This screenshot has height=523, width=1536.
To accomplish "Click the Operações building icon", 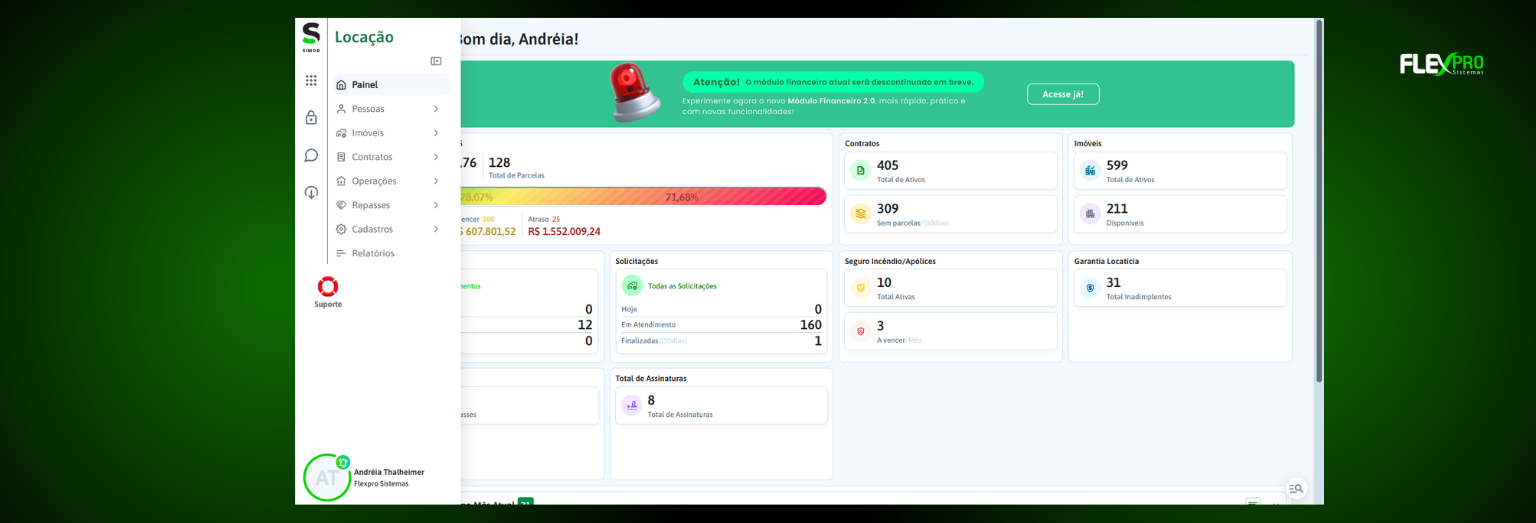I will [x=341, y=181].
